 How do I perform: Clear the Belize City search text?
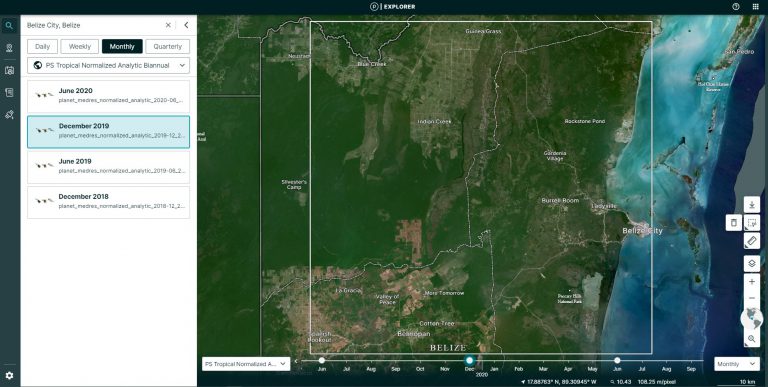click(168, 25)
